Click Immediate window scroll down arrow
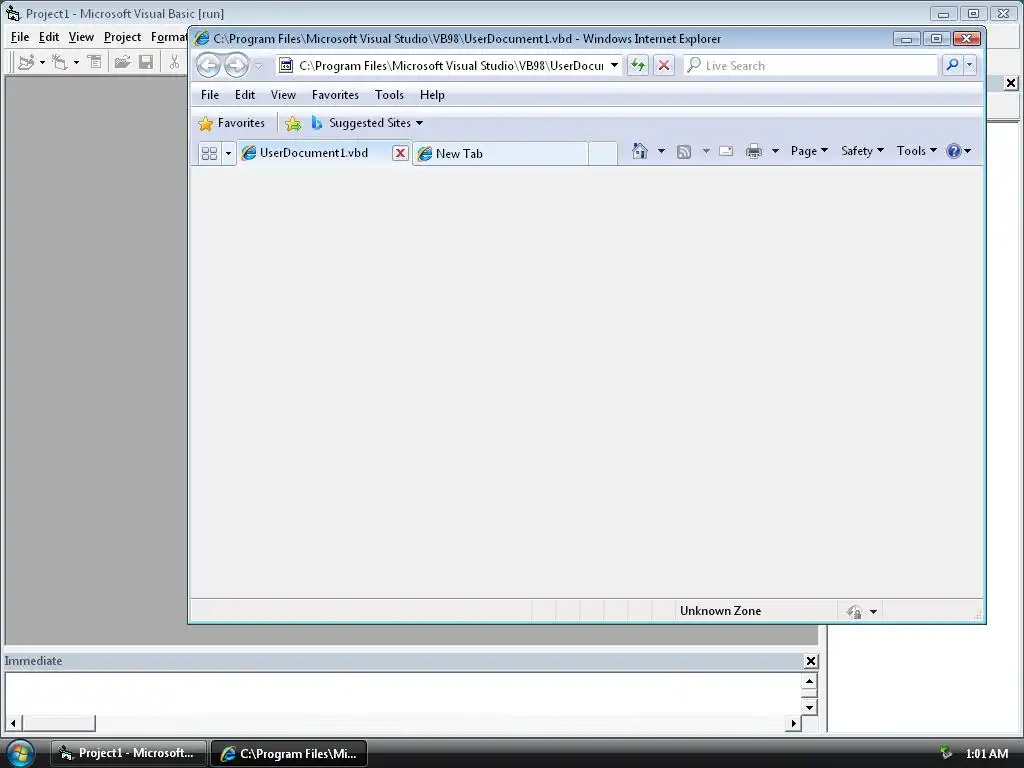1024x768 pixels. pyautogui.click(x=809, y=707)
